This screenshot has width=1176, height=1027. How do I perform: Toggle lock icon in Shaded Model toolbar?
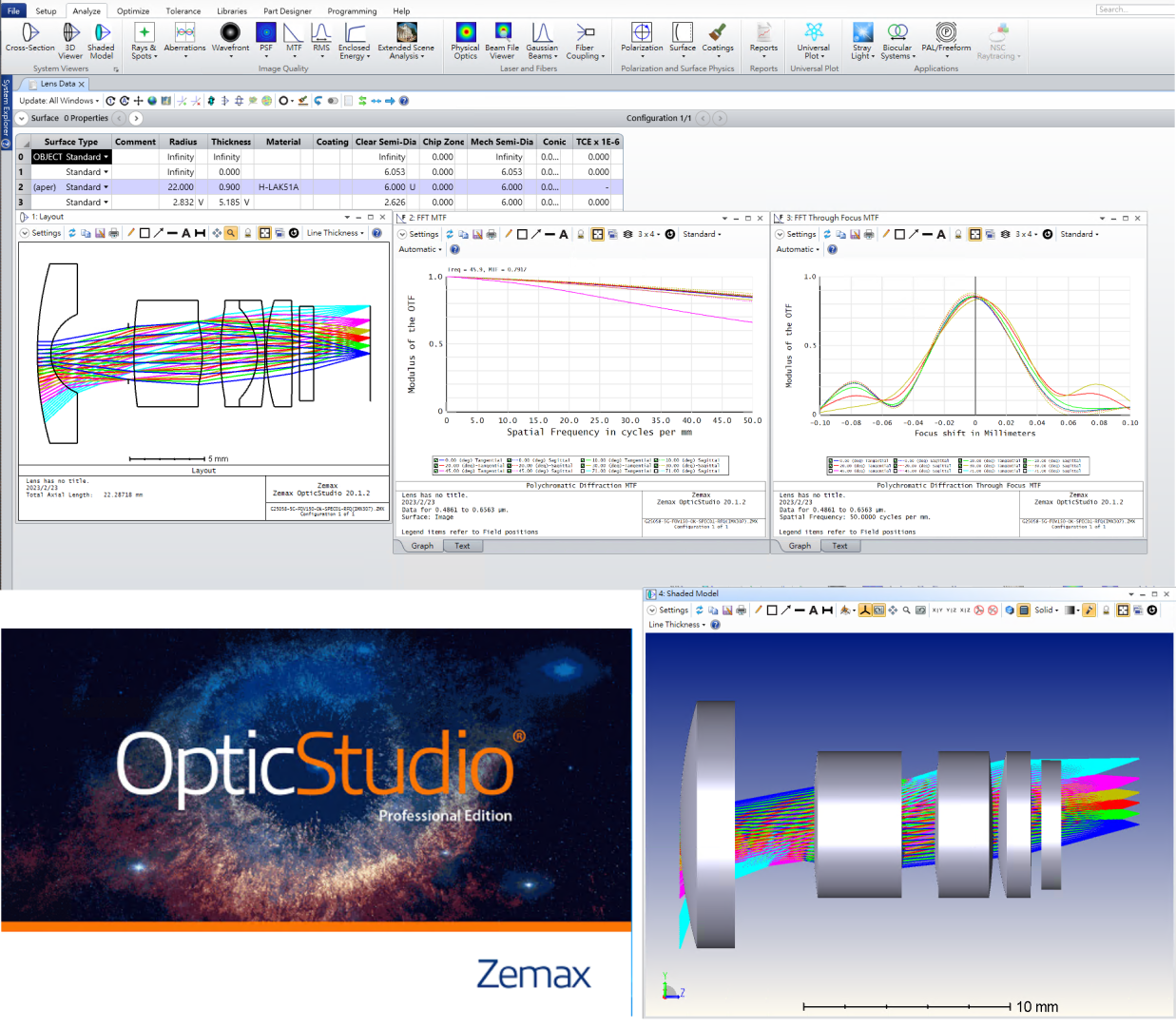point(1106,610)
